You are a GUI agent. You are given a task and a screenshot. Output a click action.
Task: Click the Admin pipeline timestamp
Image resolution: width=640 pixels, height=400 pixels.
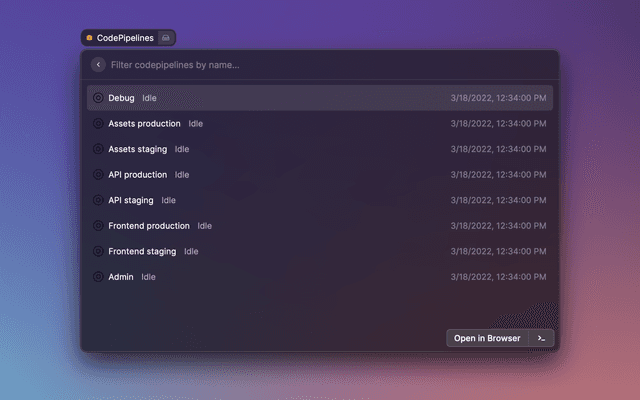pyautogui.click(x=498, y=277)
